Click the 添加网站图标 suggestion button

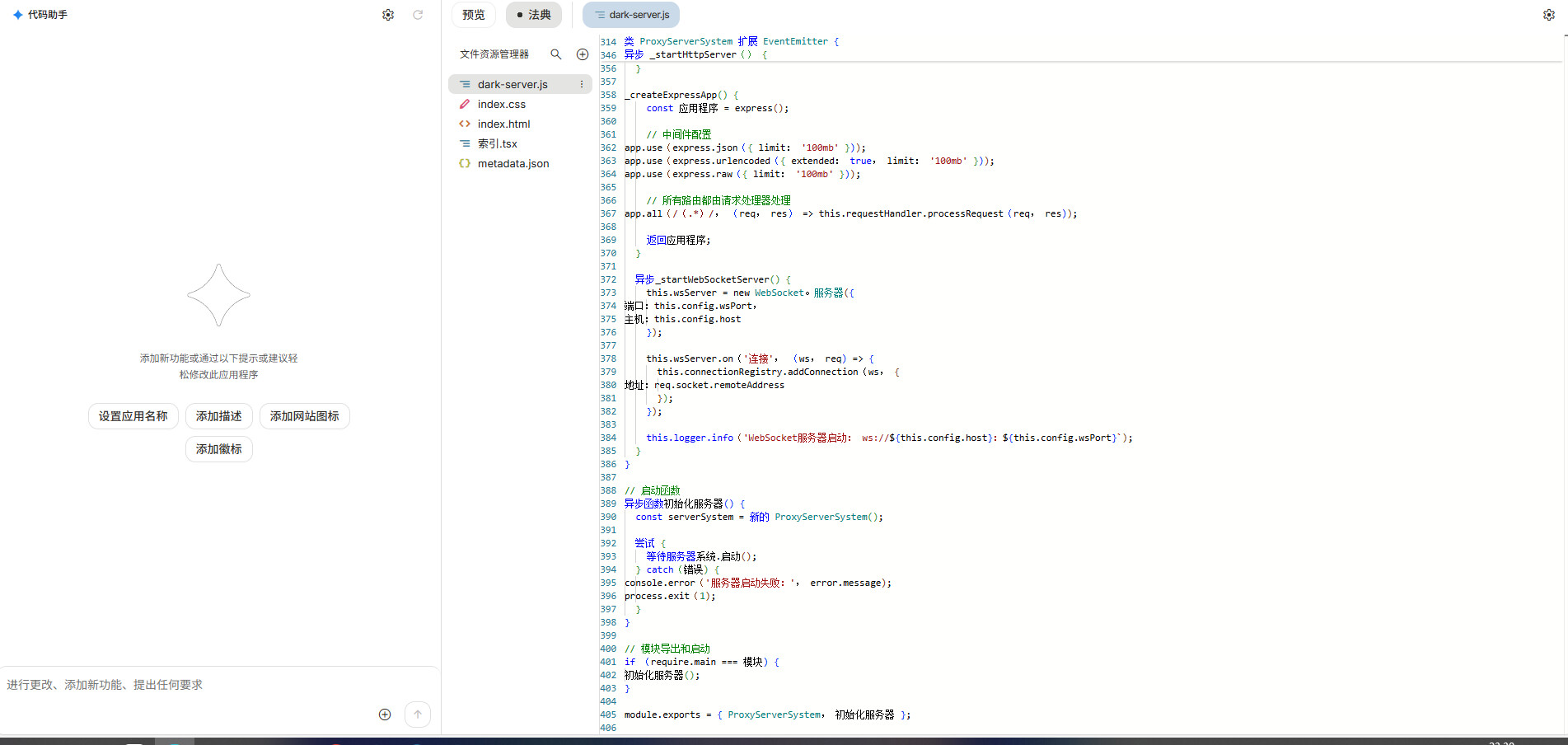[305, 416]
